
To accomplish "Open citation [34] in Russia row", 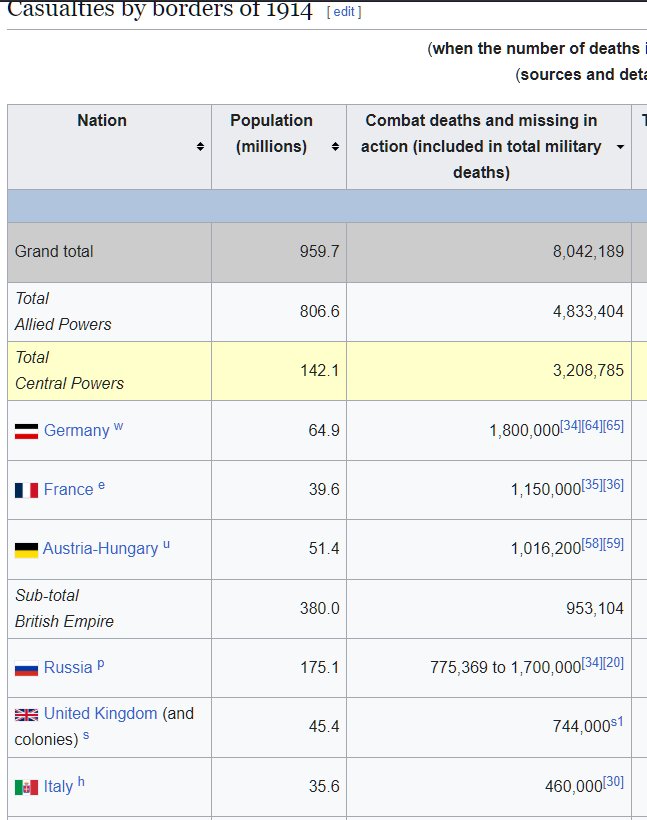I will [592, 663].
